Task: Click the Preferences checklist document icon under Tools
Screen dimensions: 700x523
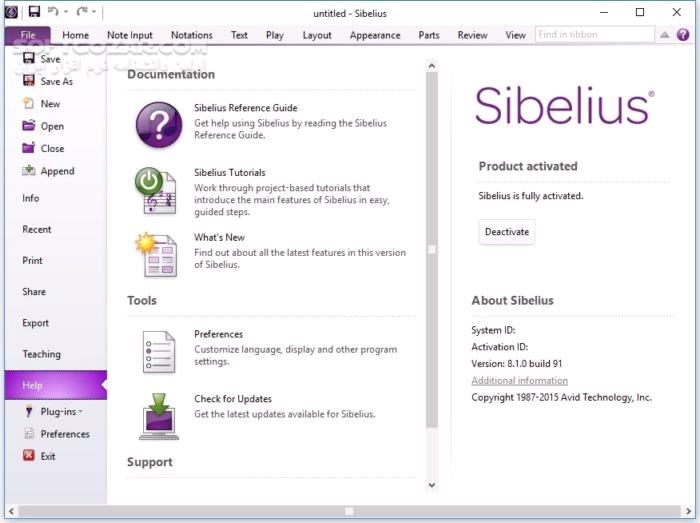Action: pyautogui.click(x=158, y=352)
